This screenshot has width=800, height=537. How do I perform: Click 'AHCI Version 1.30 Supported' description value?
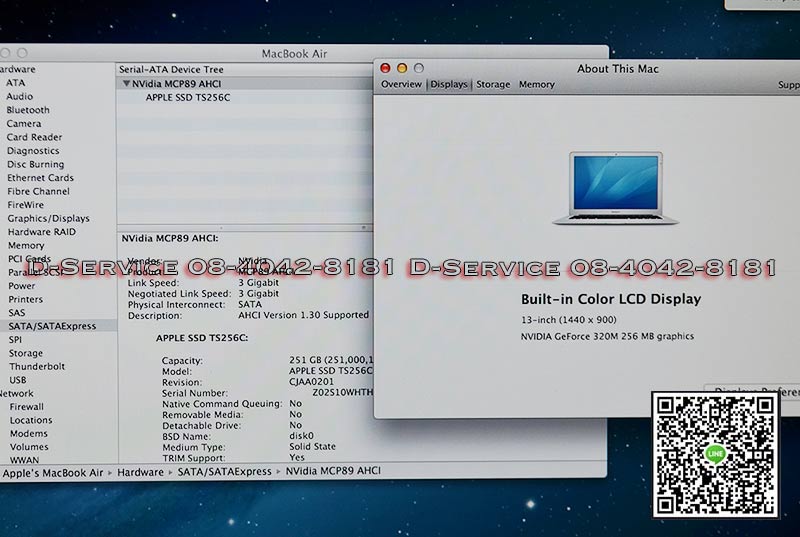[303, 315]
